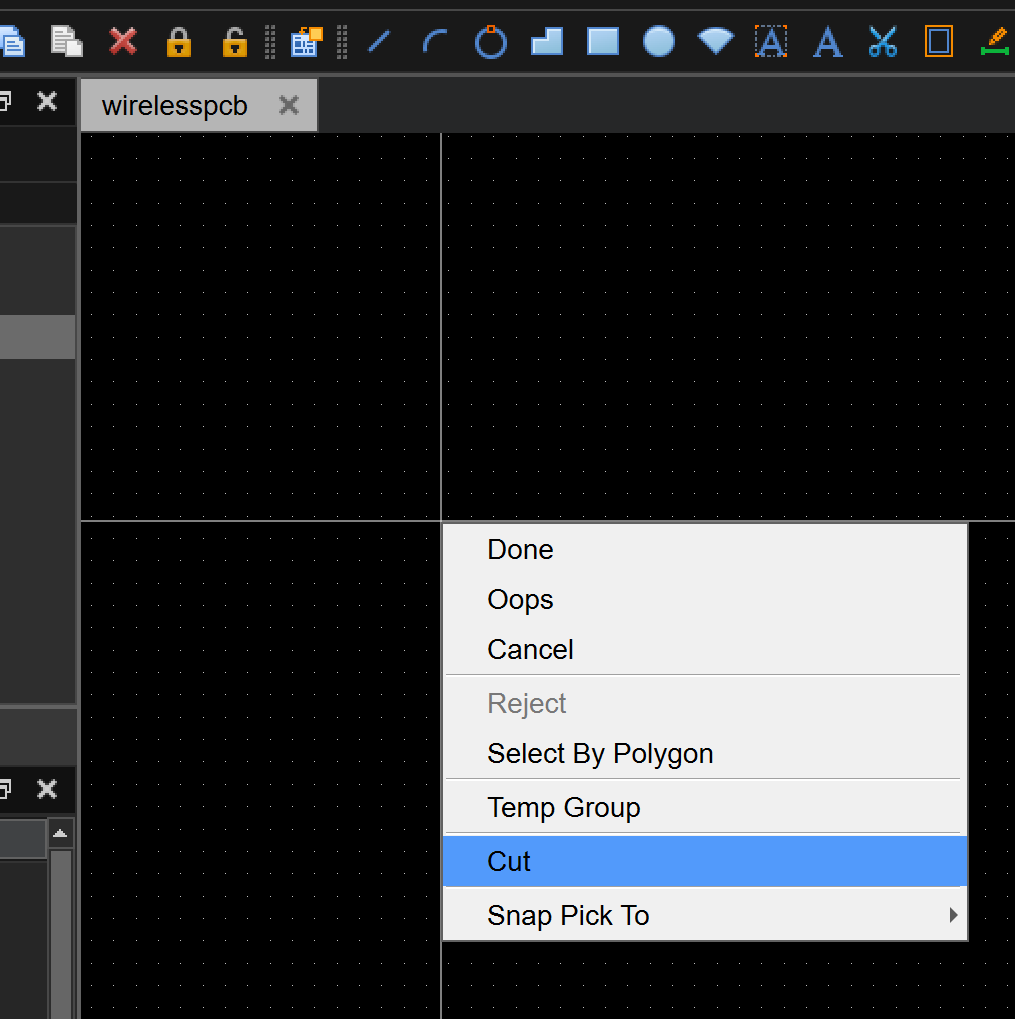1015x1019 pixels.
Task: Select the filled circle shape tool
Action: click(x=658, y=42)
